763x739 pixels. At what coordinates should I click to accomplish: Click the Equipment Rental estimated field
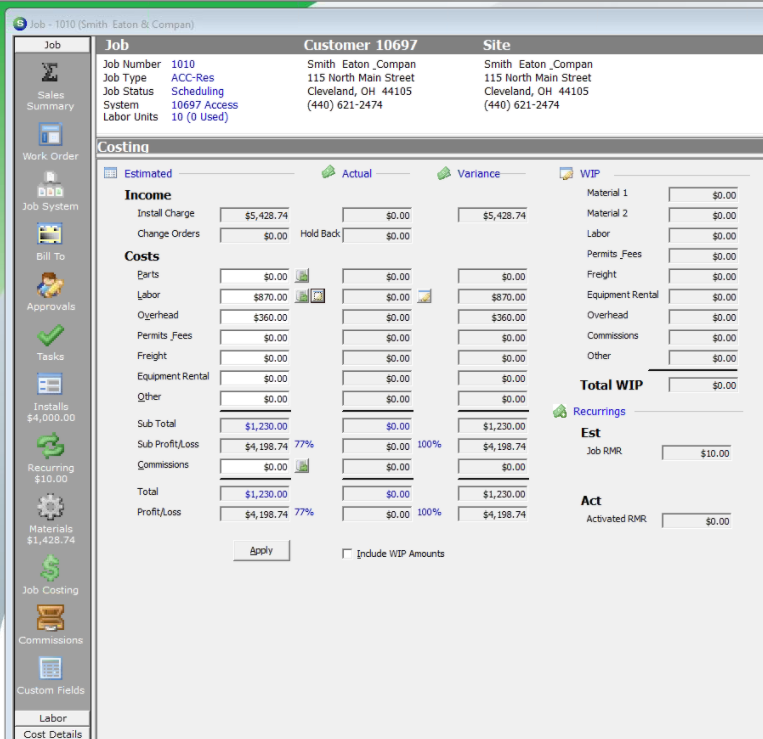pos(254,379)
